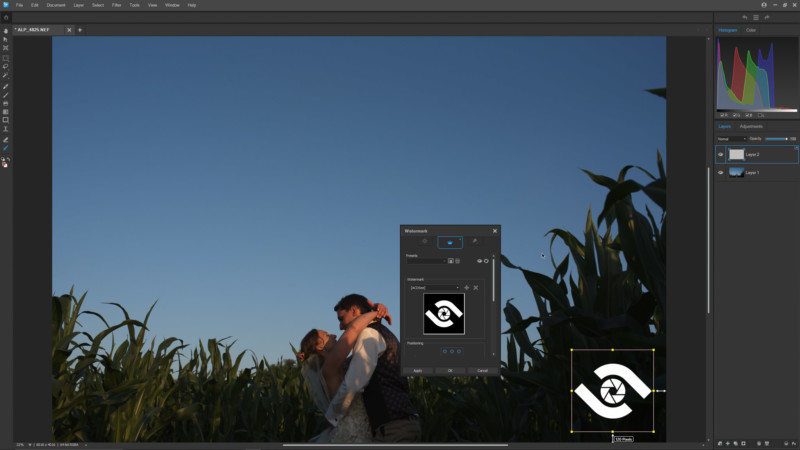This screenshot has width=800, height=450.
Task: Add a new document tab
Action: (80, 30)
